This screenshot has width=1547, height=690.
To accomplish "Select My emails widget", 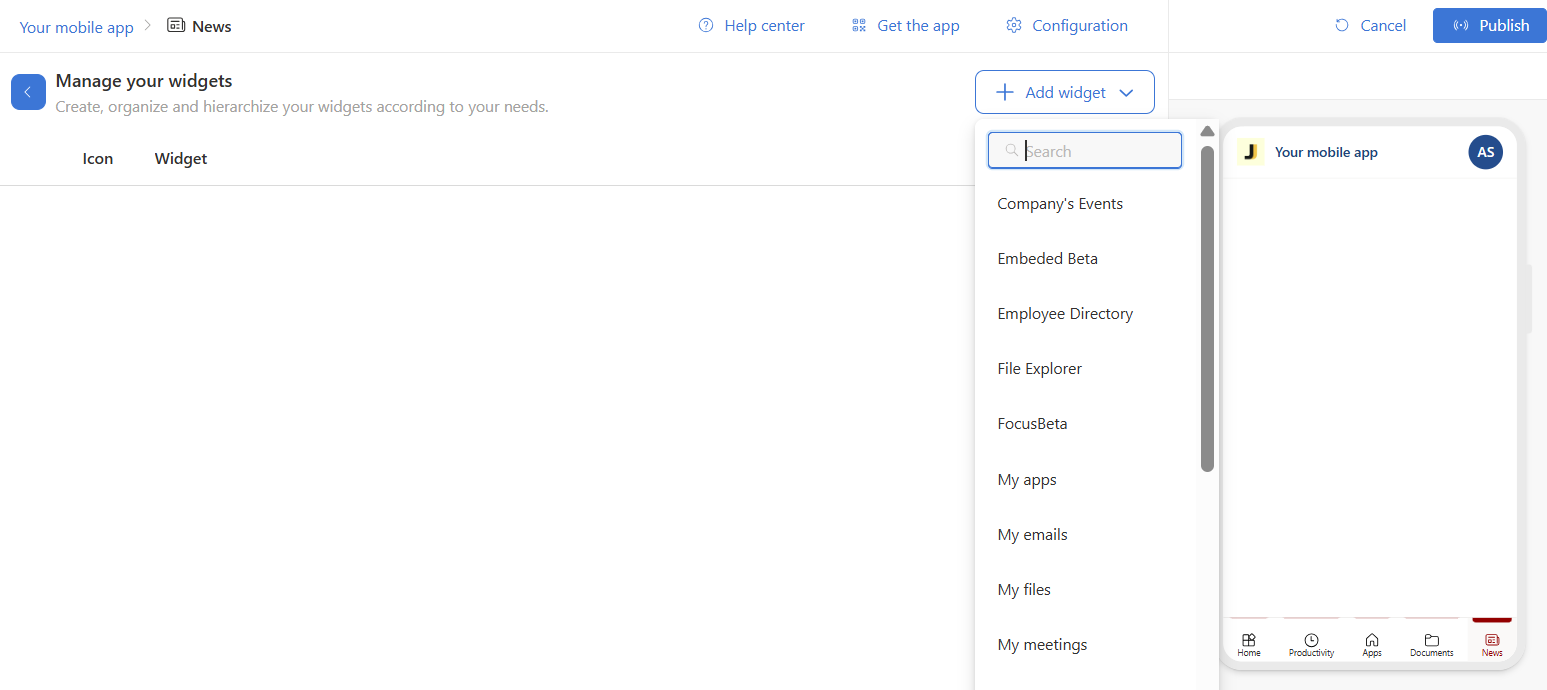I will click(x=1032, y=535).
